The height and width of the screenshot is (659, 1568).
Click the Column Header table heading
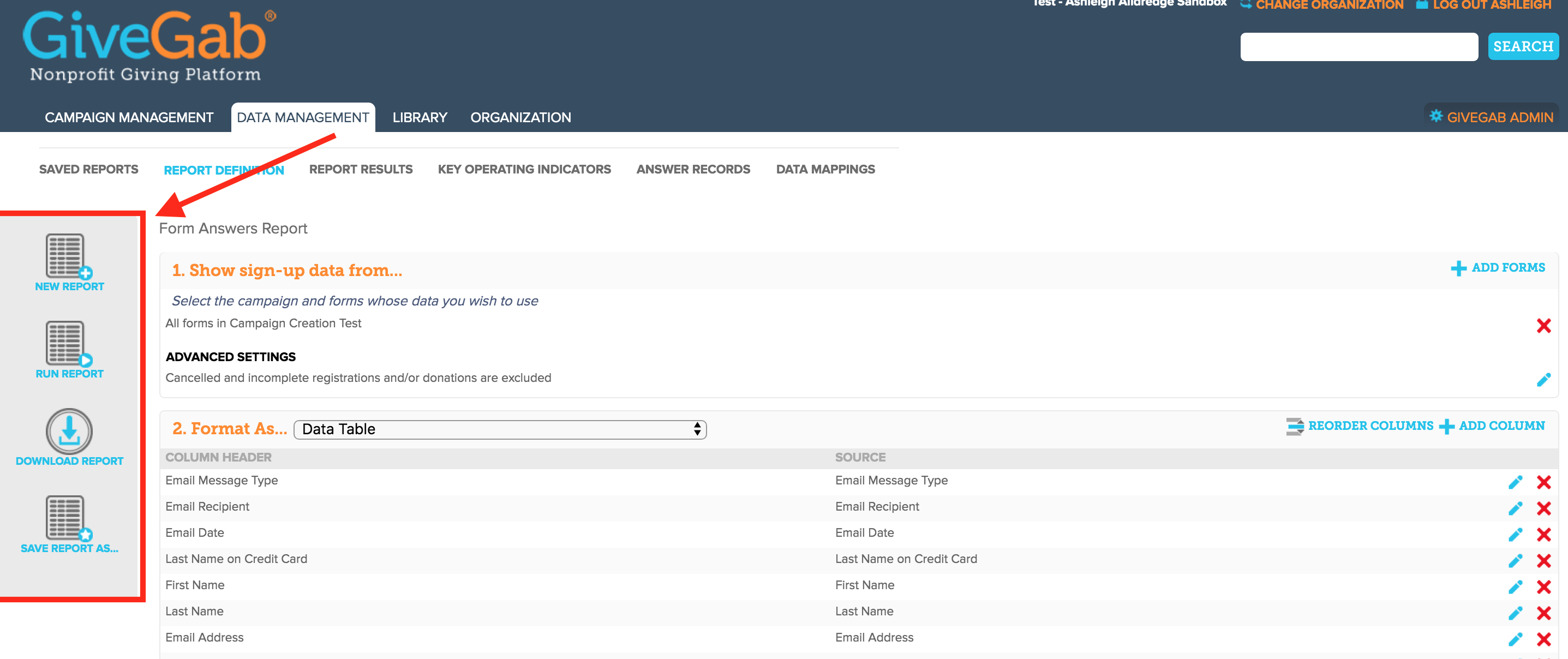(x=219, y=458)
